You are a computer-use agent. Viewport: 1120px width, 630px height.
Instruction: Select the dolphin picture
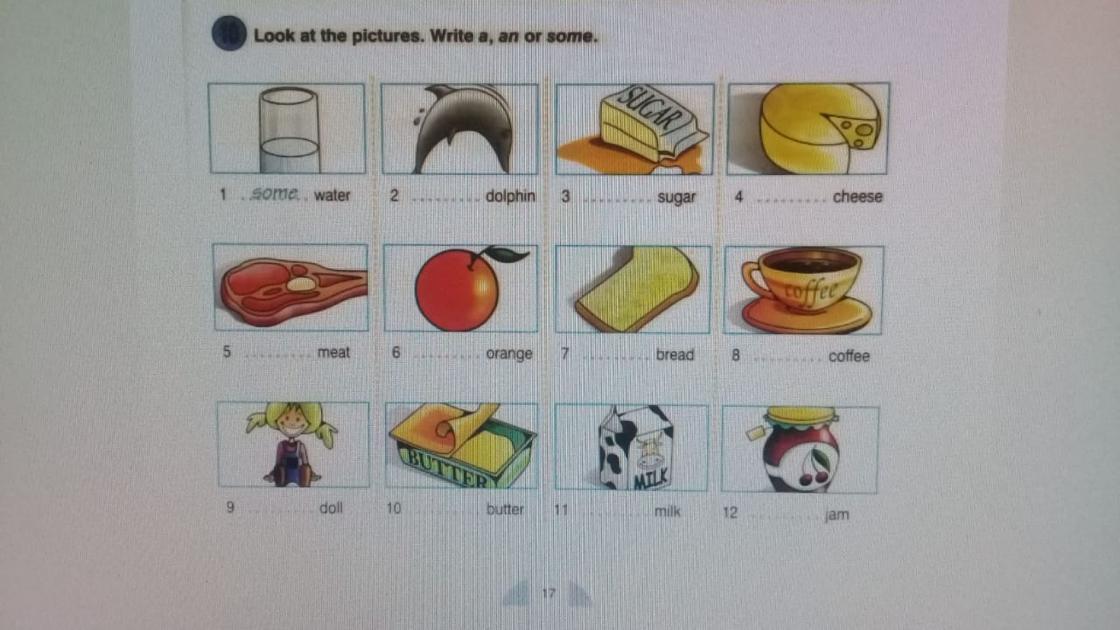pos(460,129)
